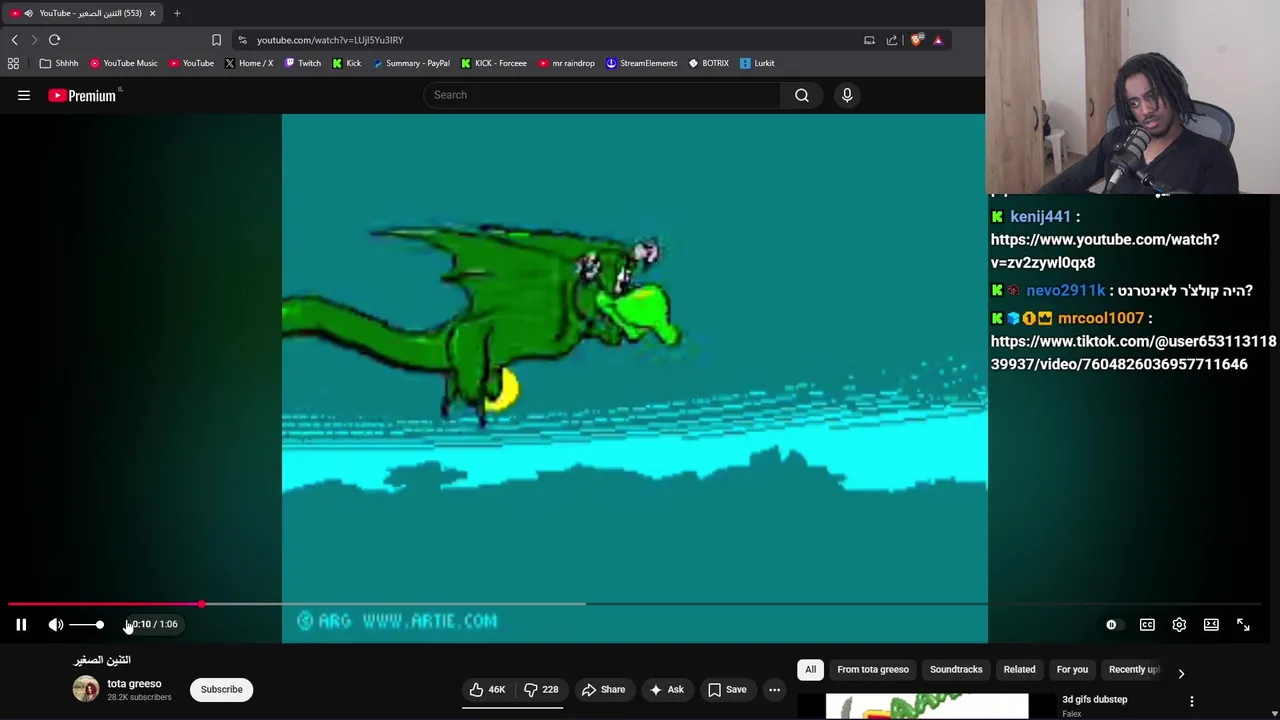Click the address bar URL youtube.com/watch
1280x720 pixels.
[x=330, y=40]
